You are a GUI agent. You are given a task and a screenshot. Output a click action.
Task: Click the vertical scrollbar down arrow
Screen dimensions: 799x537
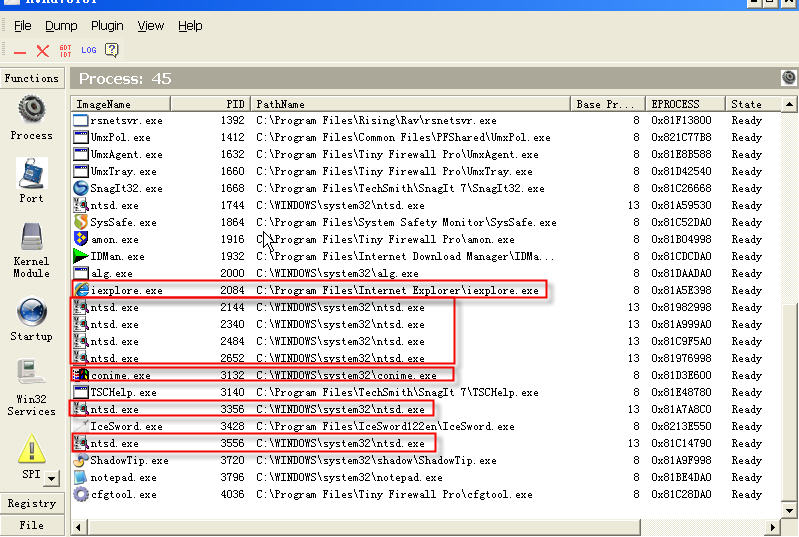[x=789, y=511]
